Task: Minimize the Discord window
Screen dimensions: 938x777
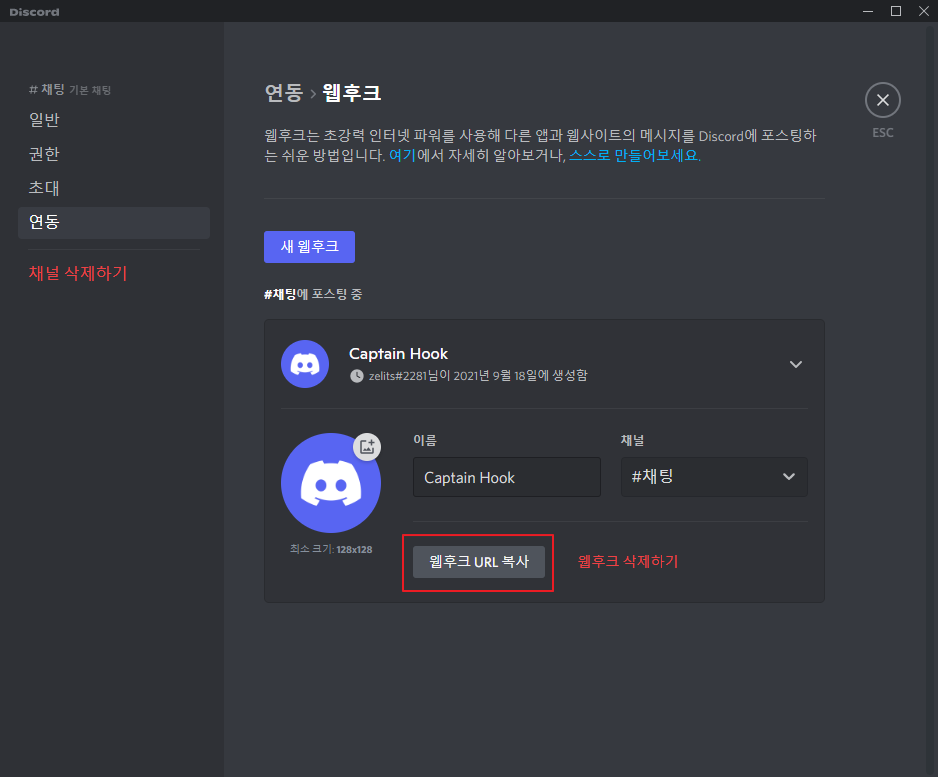Action: click(x=868, y=11)
